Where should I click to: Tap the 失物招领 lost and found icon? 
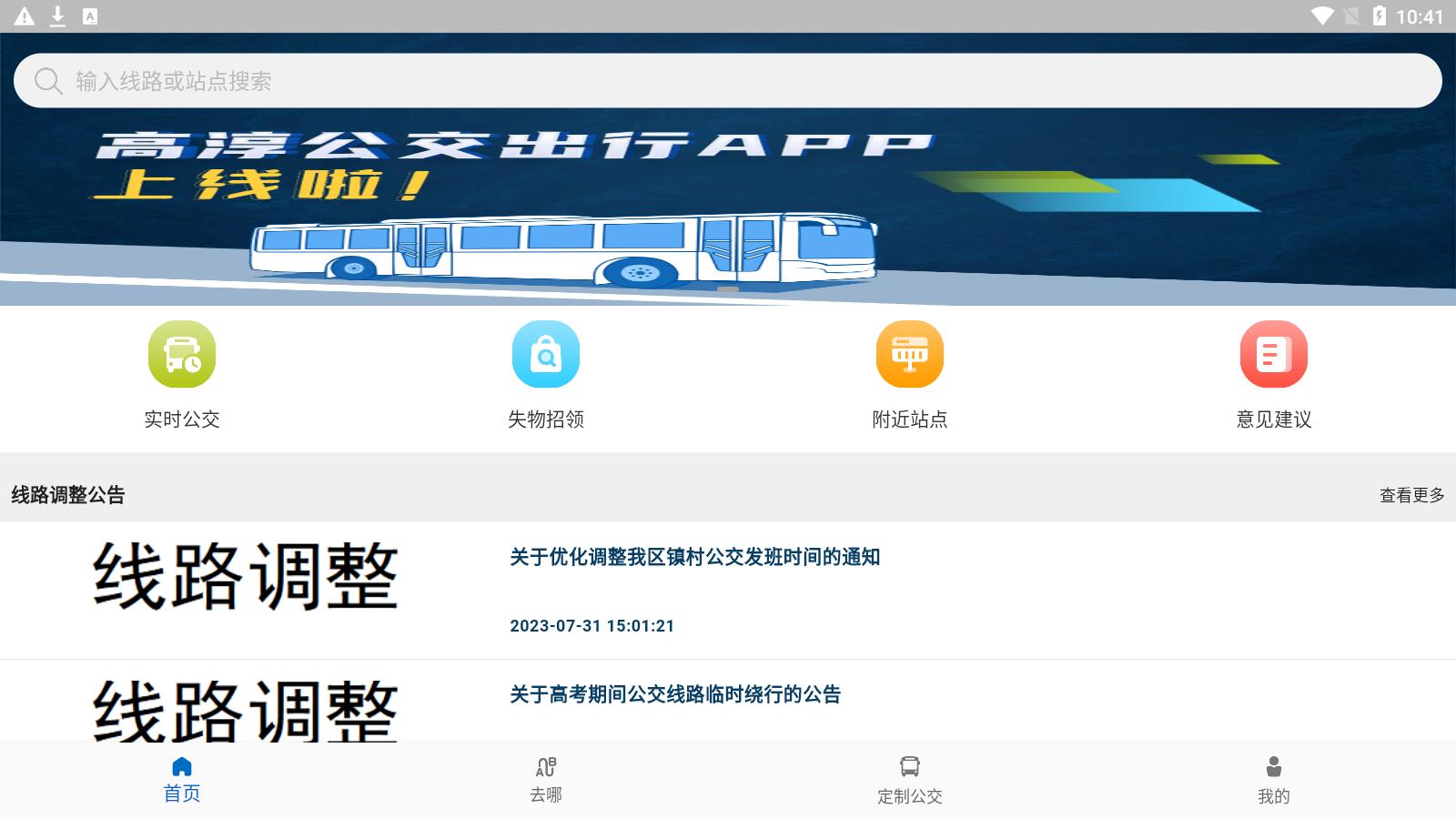click(x=546, y=354)
